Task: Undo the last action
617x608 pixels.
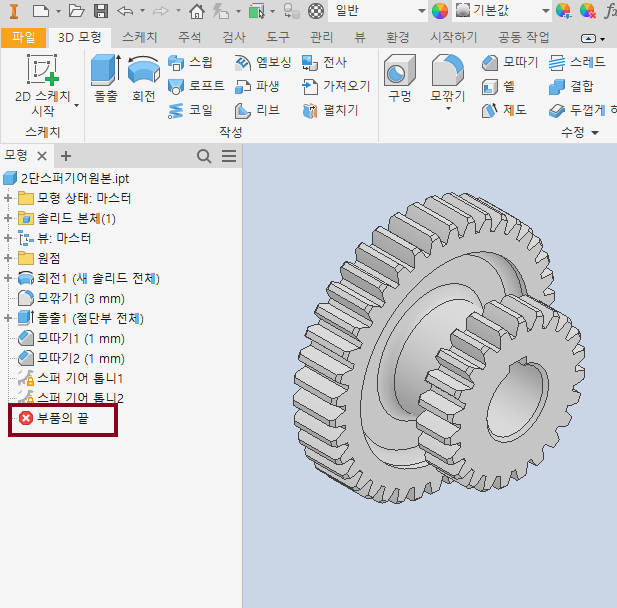Action: pos(126,11)
